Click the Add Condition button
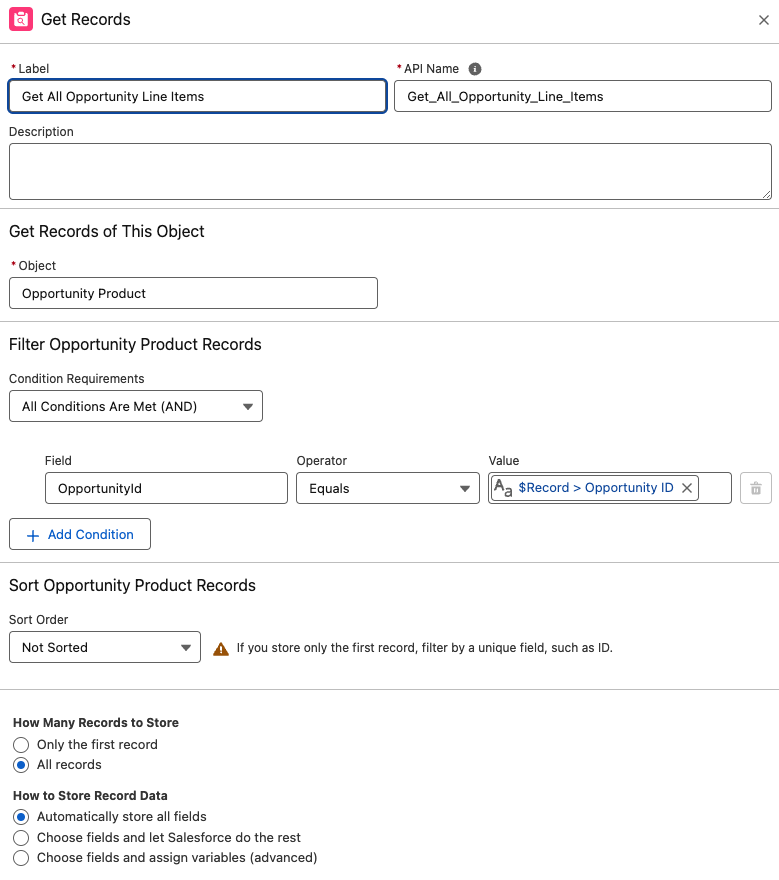Viewport: 779px width, 880px height. click(x=80, y=534)
